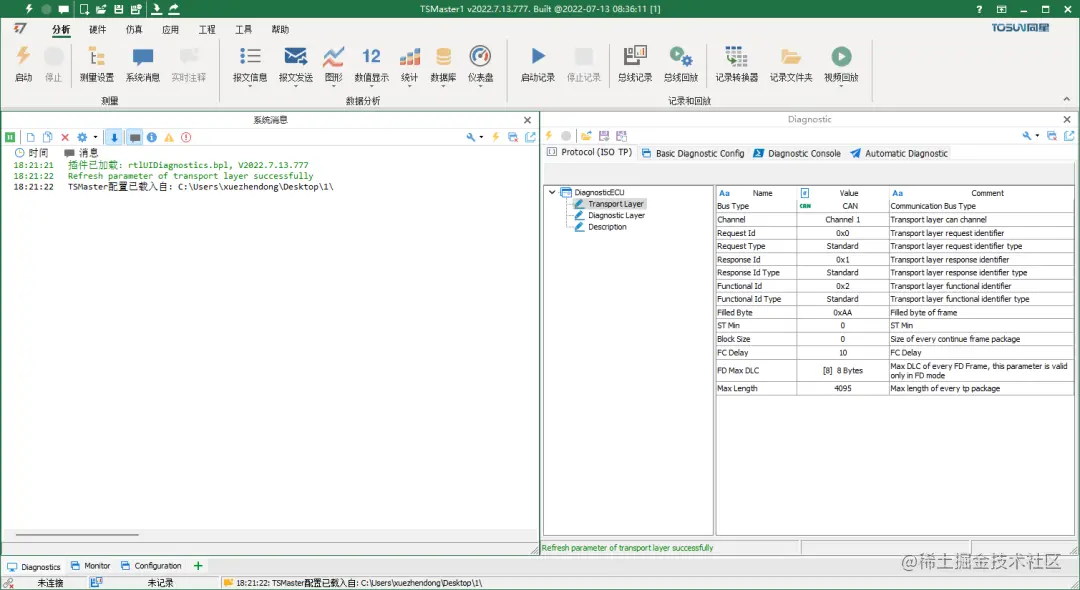Click the Max Length value 4095
Viewport: 1080px width, 590px height.
tap(842, 388)
